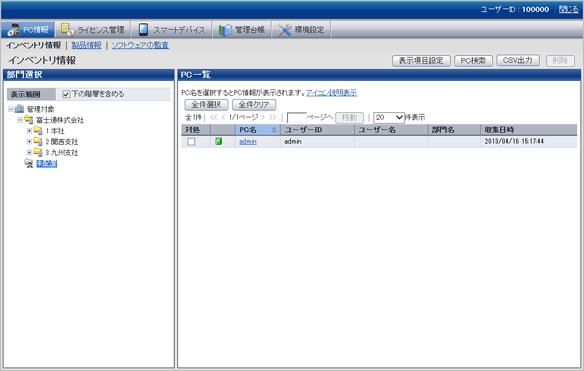The height and width of the screenshot is (371, 584).
Task: Select 管理対象 in the tree
Action: point(40,109)
